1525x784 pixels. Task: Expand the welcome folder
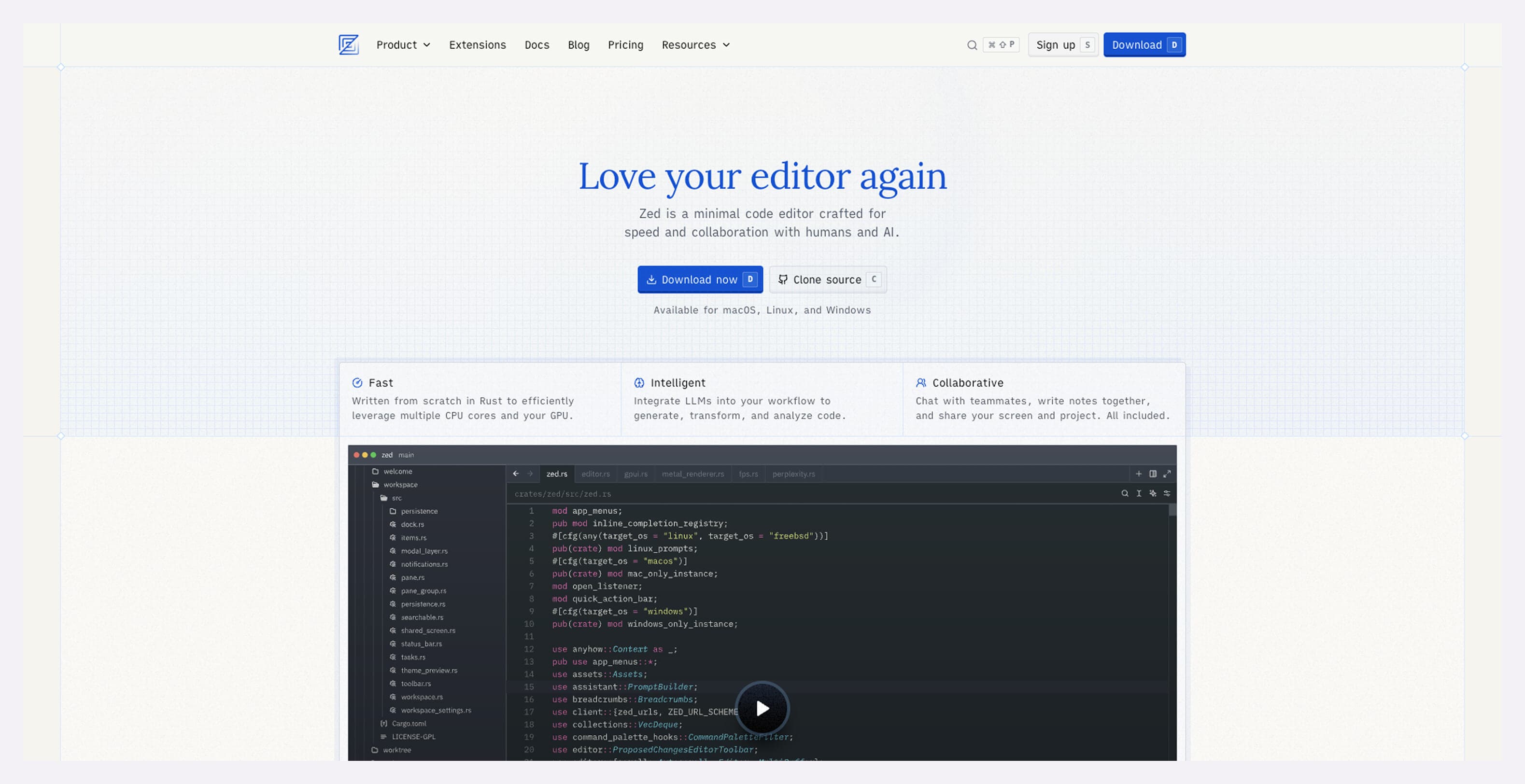click(392, 472)
